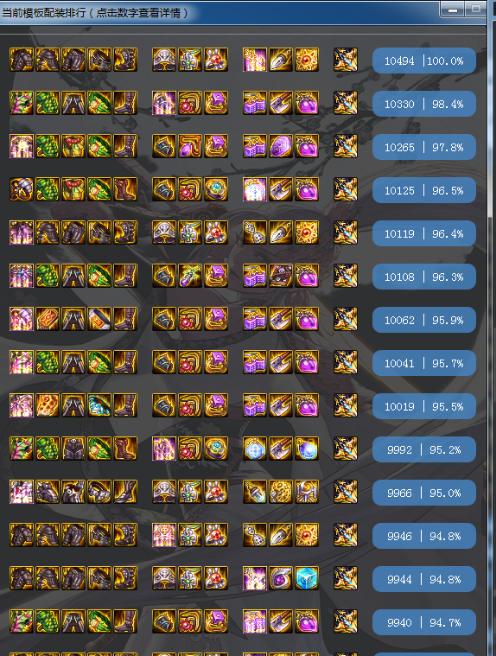View details of the 10265 | 97.8% score
Image resolution: width=496 pixels, height=656 pixels.
(x=424, y=147)
